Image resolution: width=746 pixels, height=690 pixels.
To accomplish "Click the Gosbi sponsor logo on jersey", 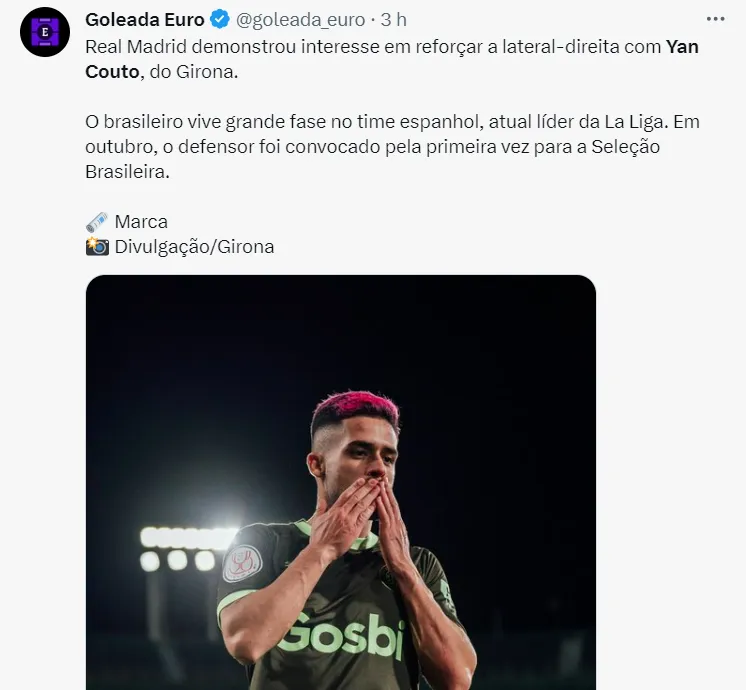I will pos(340,637).
